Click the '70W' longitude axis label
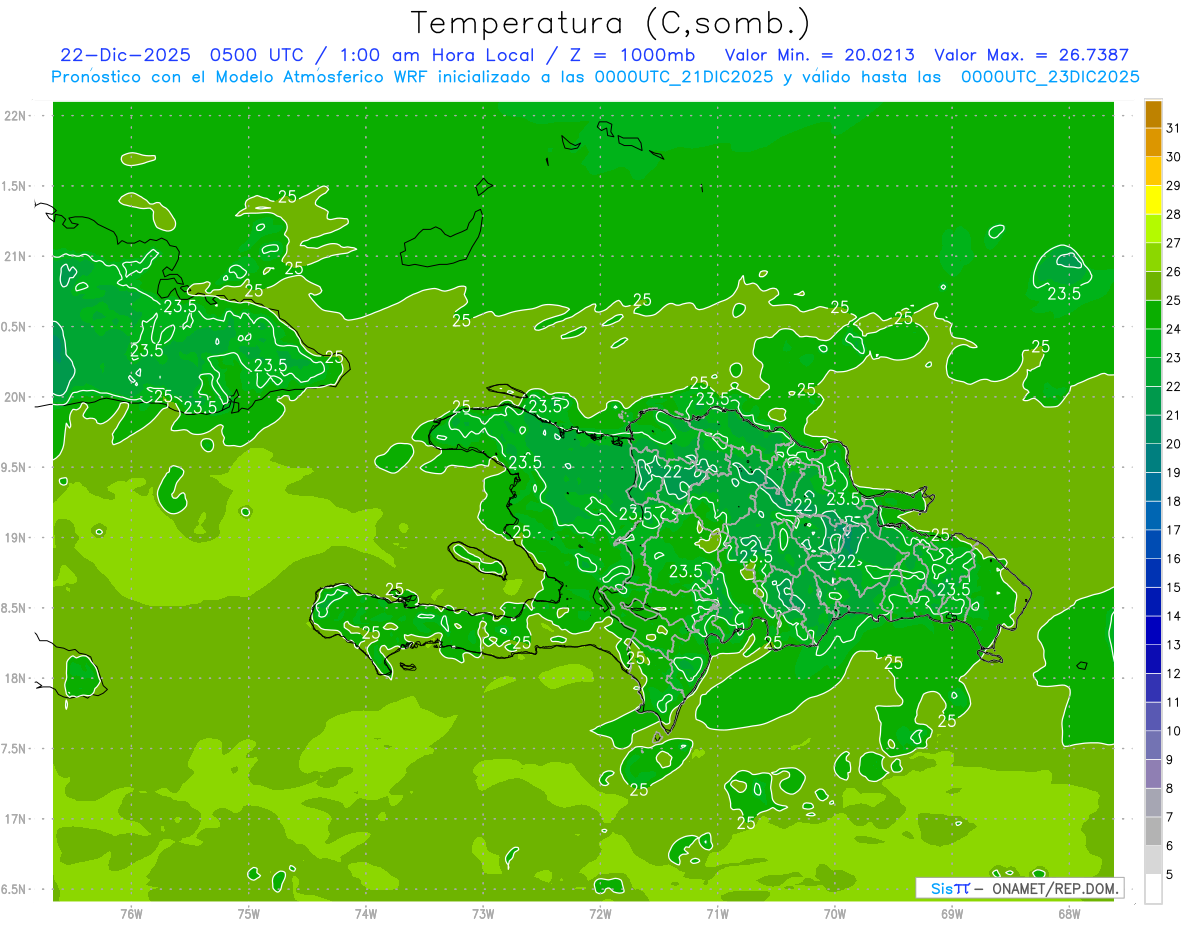This screenshot has height=927, width=1200. pyautogui.click(x=835, y=913)
